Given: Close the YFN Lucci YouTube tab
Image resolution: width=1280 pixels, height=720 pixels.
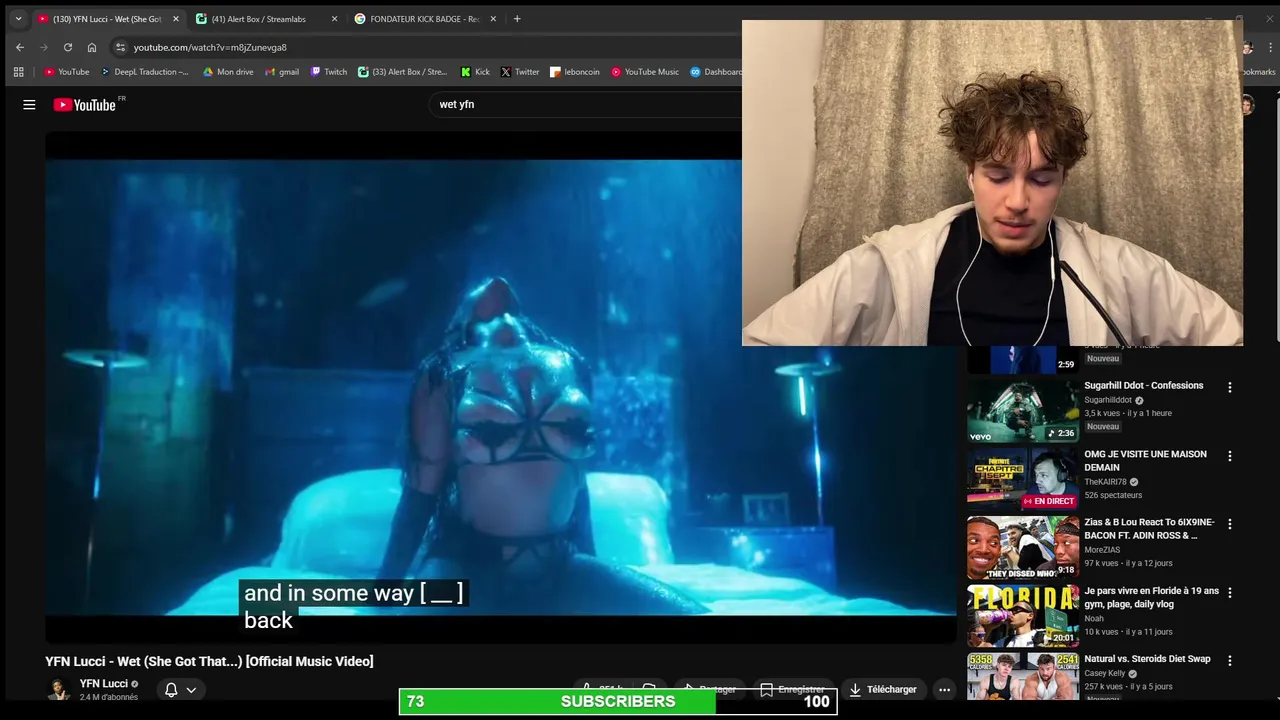Looking at the screenshot, I should tap(175, 19).
